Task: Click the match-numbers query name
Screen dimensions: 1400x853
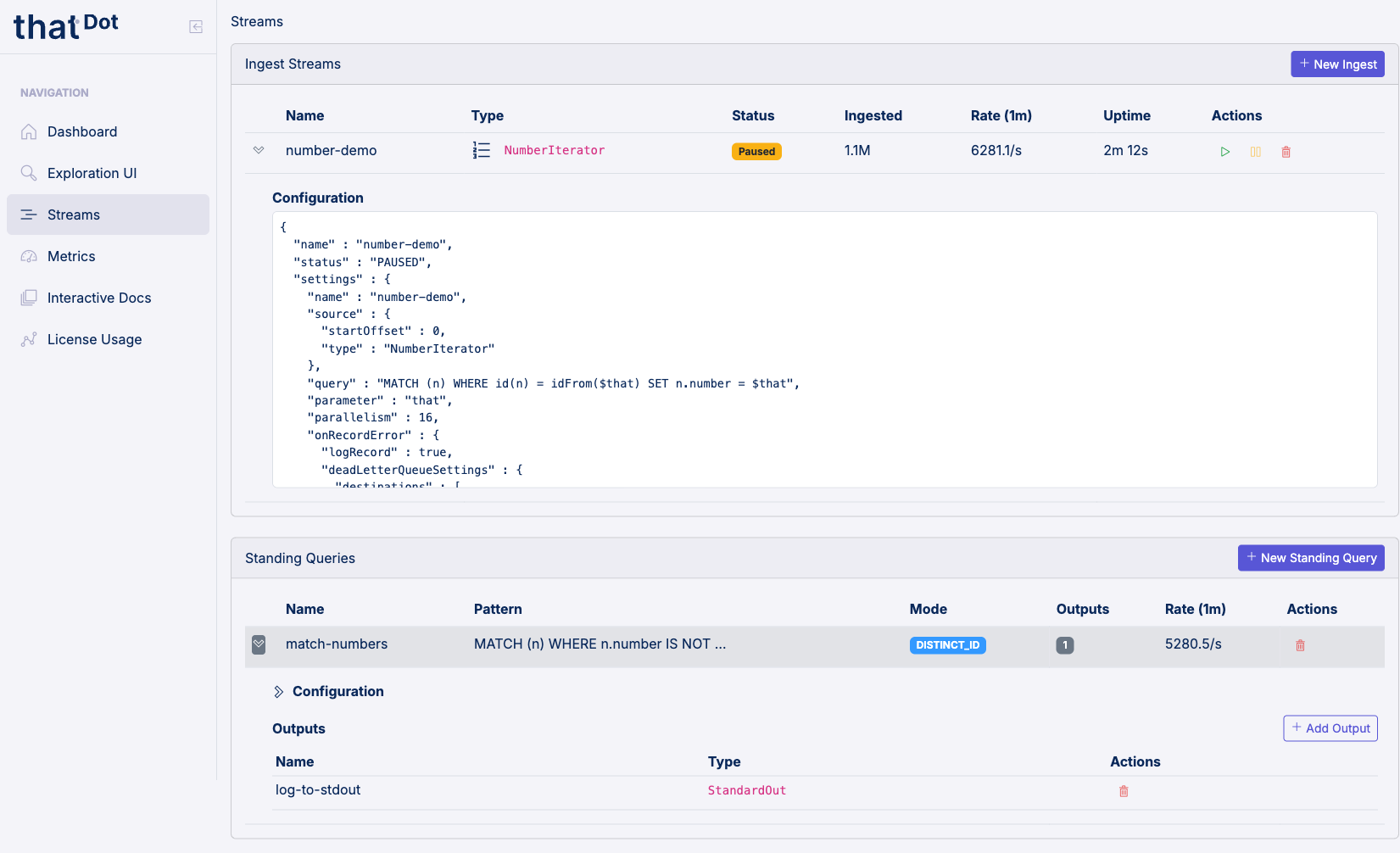Action: [x=337, y=644]
